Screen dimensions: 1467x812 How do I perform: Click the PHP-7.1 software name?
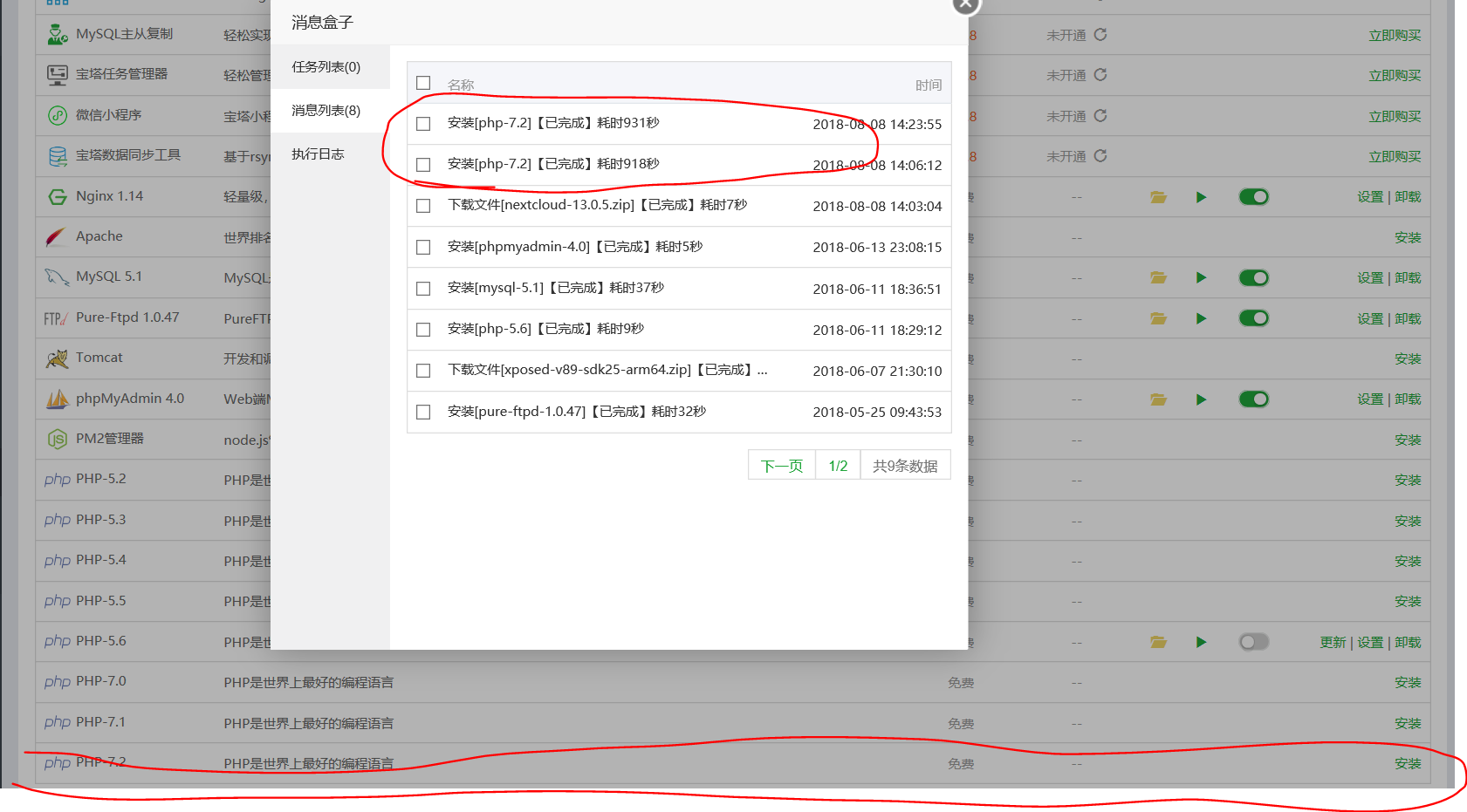tap(100, 722)
